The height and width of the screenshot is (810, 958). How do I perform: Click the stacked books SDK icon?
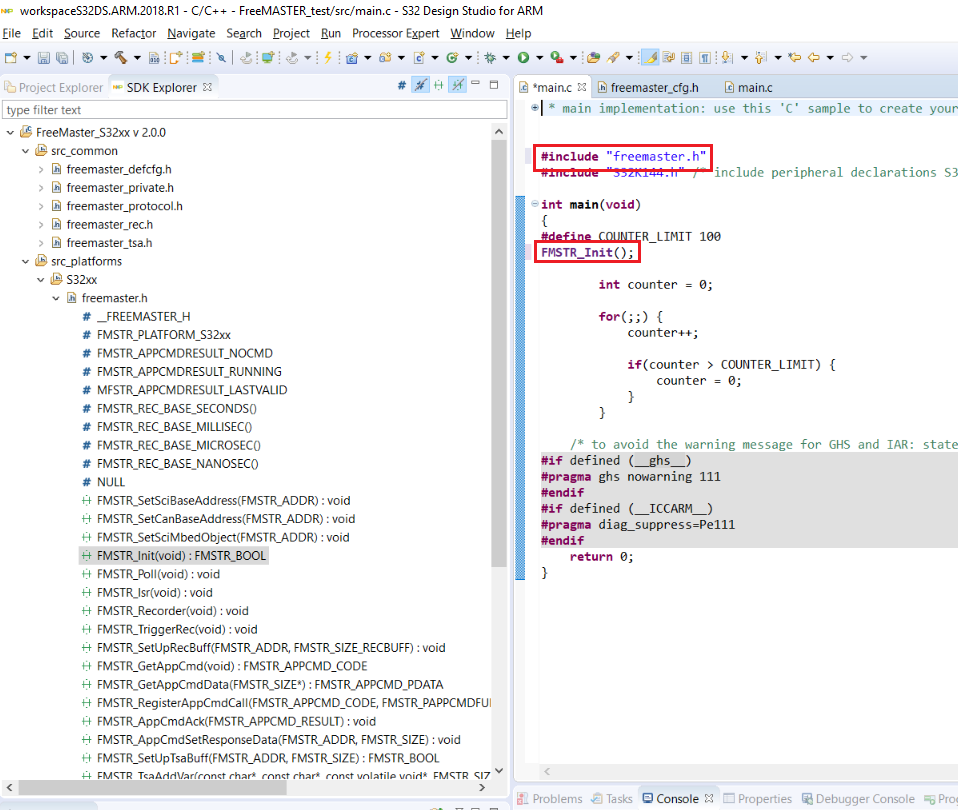point(197,57)
